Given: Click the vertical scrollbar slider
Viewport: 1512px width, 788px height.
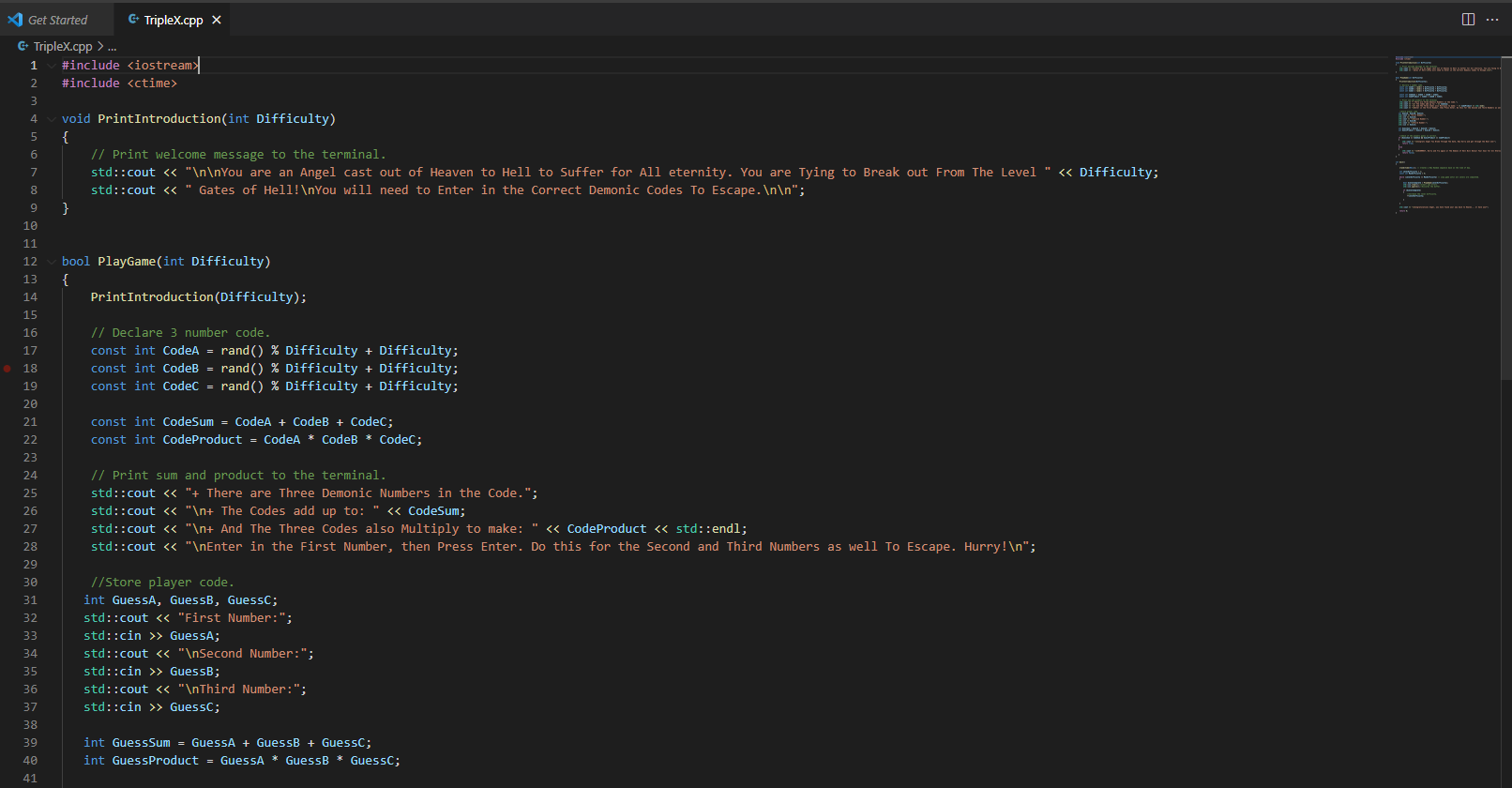Looking at the screenshot, I should click(x=1505, y=216).
